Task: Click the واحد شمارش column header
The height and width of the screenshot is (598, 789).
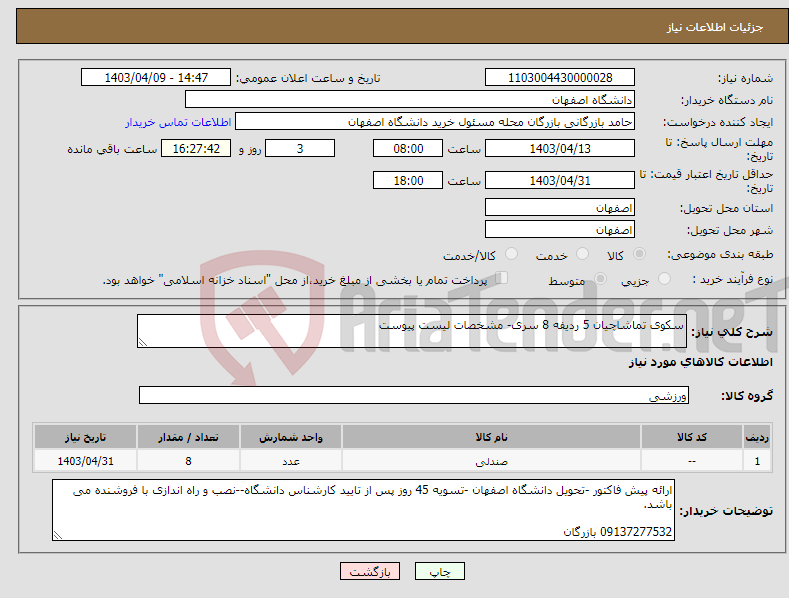Action: [291, 437]
